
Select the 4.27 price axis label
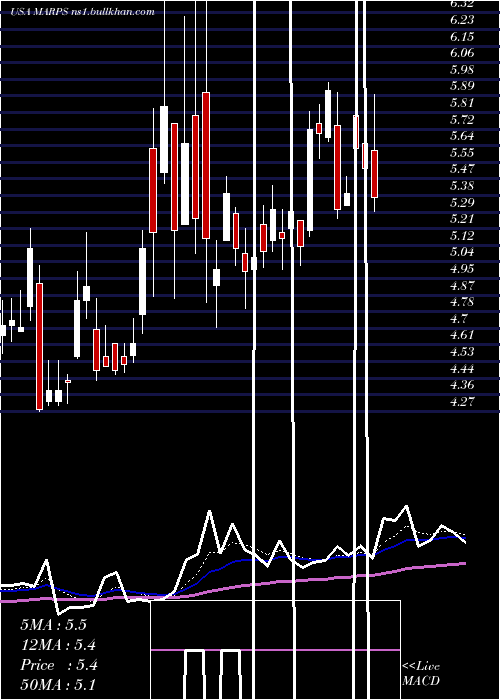tap(462, 402)
